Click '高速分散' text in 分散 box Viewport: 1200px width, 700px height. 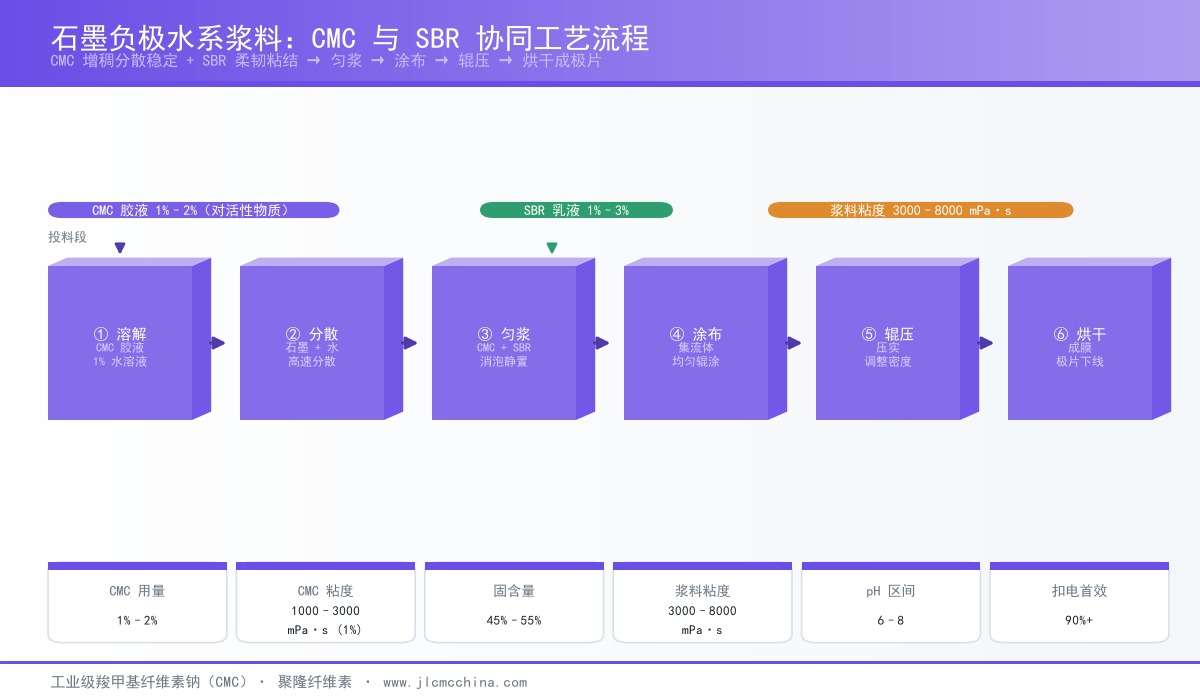pos(312,362)
